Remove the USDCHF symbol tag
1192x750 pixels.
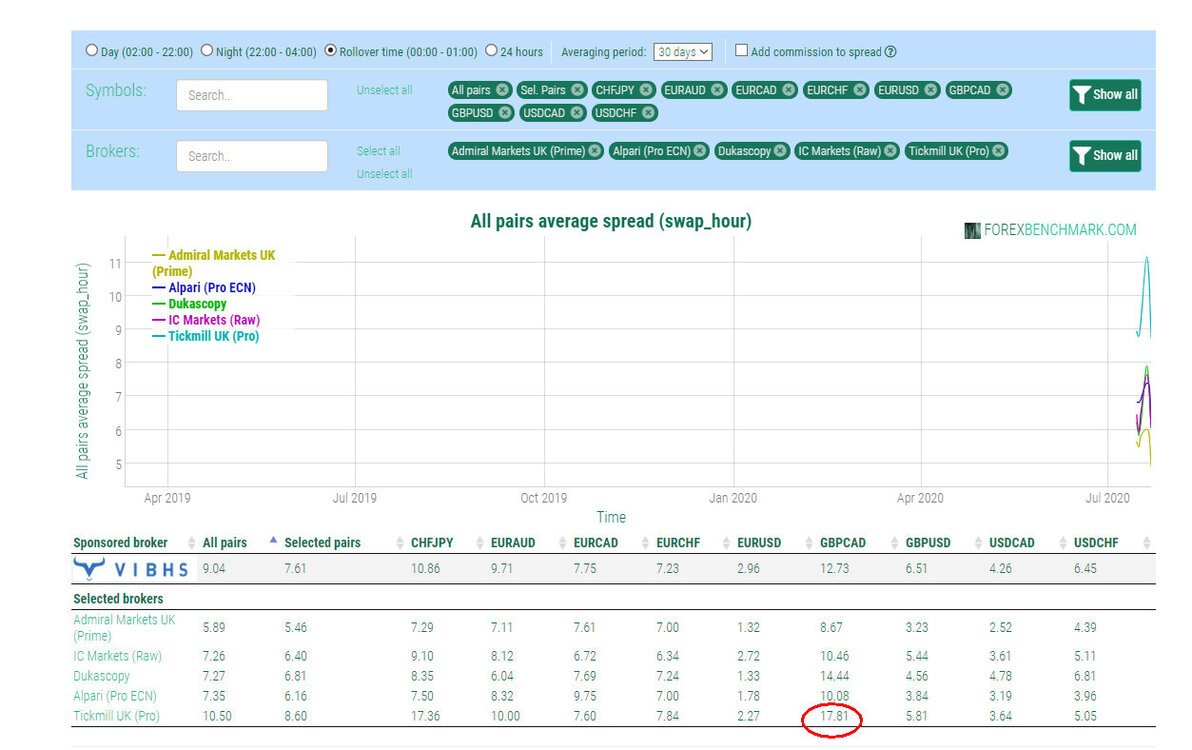click(x=648, y=112)
